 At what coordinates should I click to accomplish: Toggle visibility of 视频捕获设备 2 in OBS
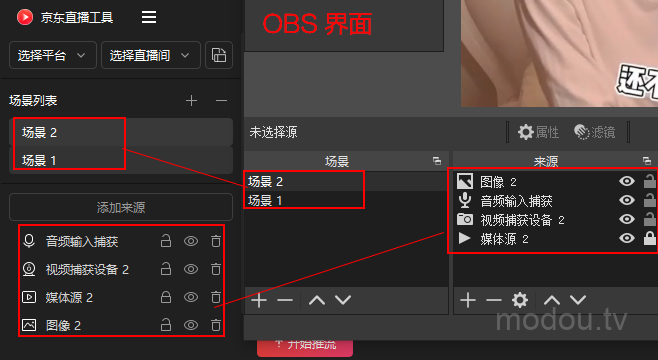[627, 219]
